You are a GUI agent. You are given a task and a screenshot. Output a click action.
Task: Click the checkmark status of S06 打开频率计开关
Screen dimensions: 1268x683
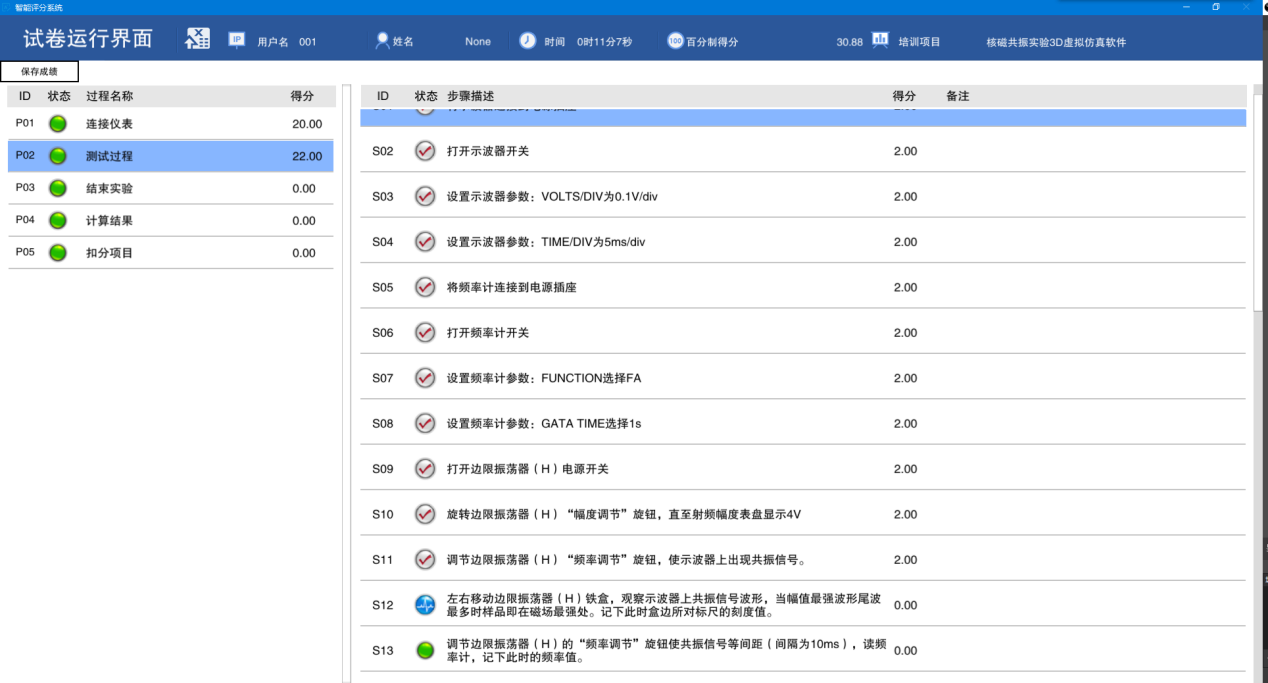425,333
